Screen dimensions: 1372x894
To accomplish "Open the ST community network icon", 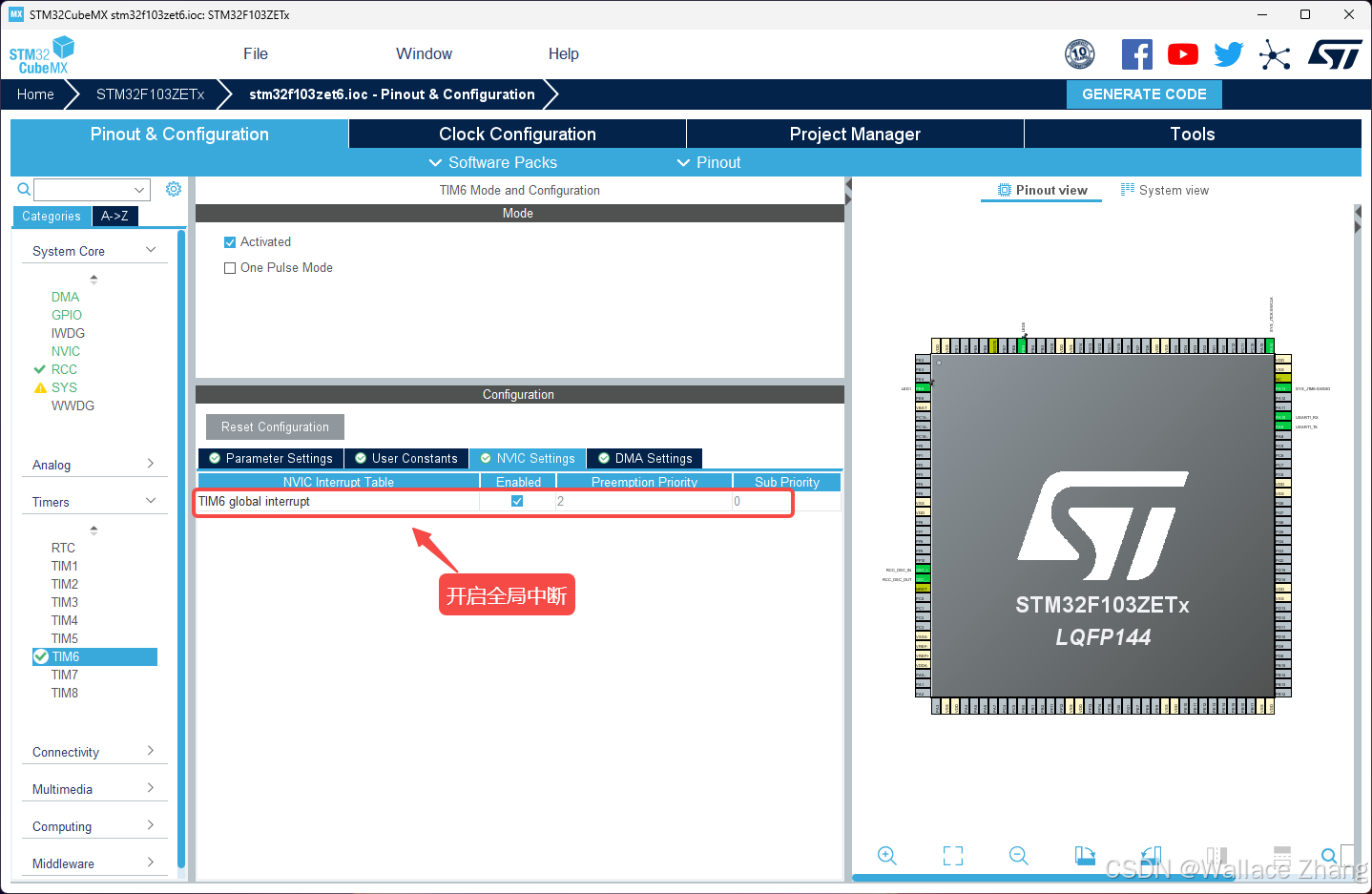I will click(1275, 54).
